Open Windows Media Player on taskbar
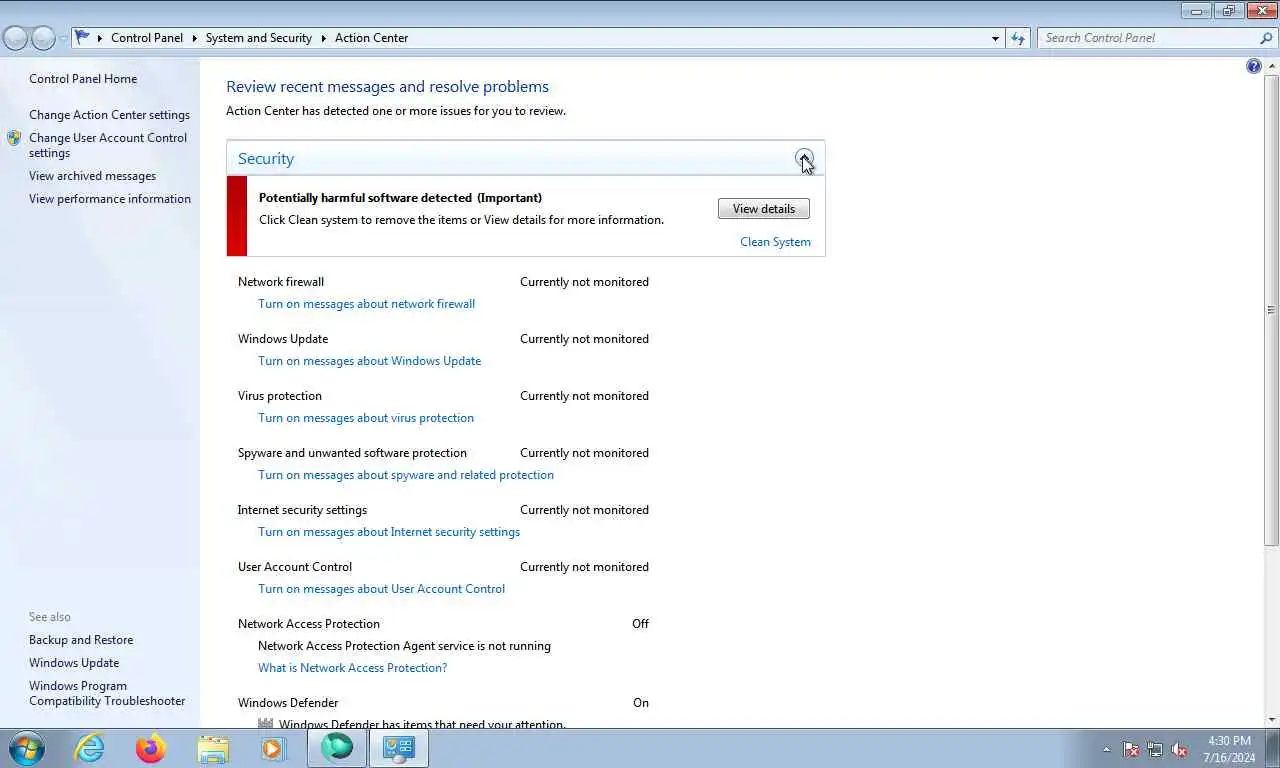The width and height of the screenshot is (1280, 768). (273, 748)
